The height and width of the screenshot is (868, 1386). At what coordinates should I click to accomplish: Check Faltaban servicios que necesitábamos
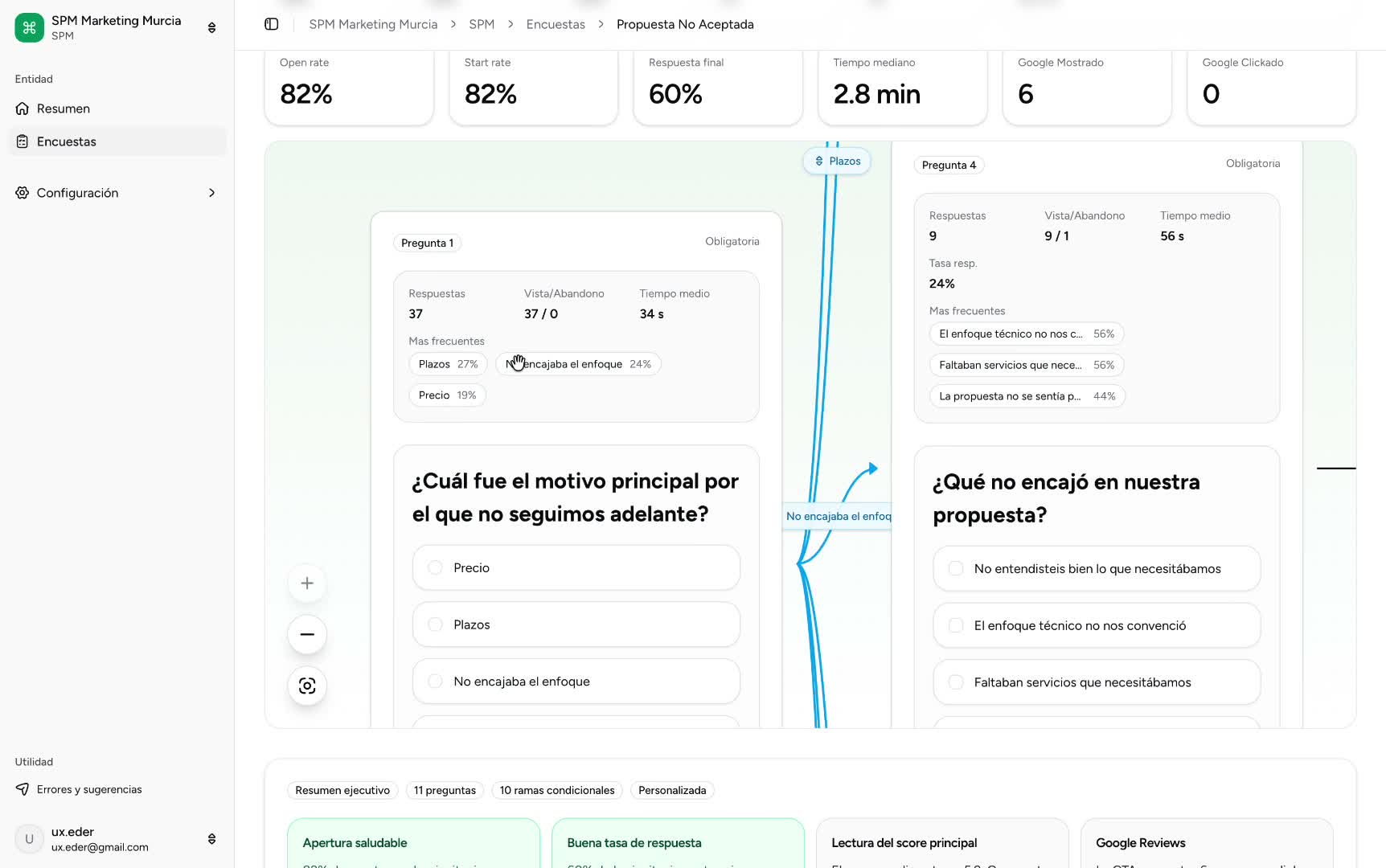pyautogui.click(x=956, y=682)
